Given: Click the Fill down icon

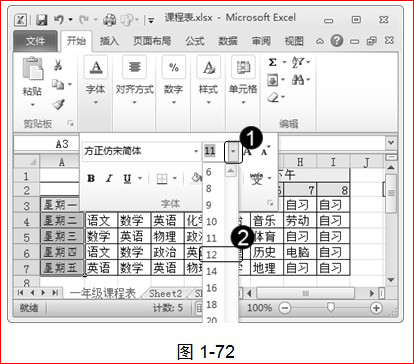Looking at the screenshot, I should [x=272, y=80].
